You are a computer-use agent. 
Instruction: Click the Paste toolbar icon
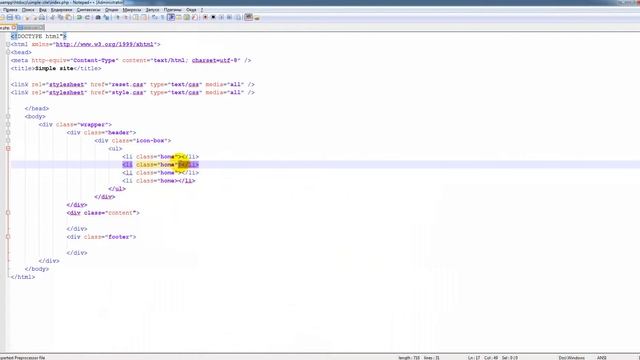[x=69, y=18]
